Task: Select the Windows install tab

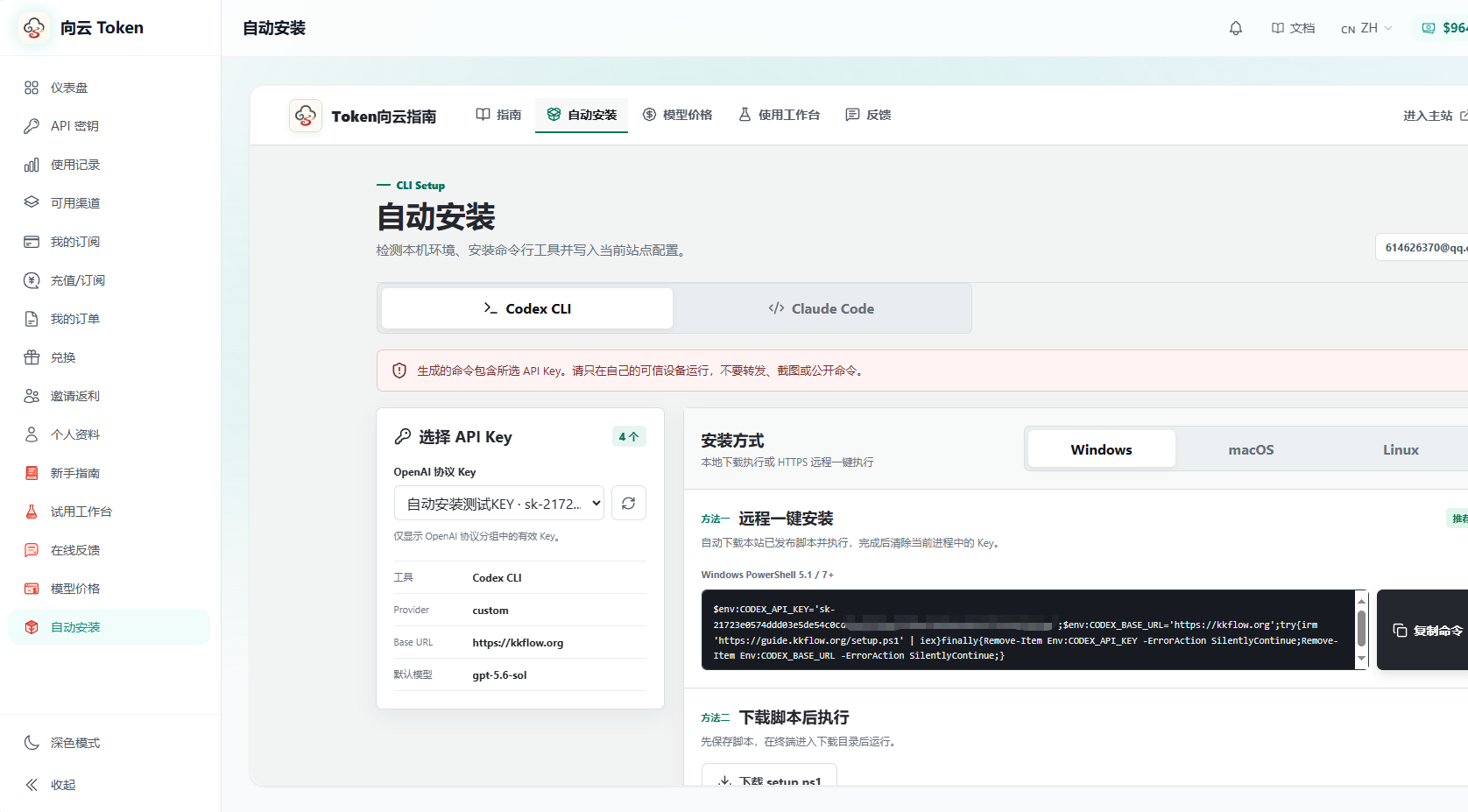Action: click(1102, 449)
